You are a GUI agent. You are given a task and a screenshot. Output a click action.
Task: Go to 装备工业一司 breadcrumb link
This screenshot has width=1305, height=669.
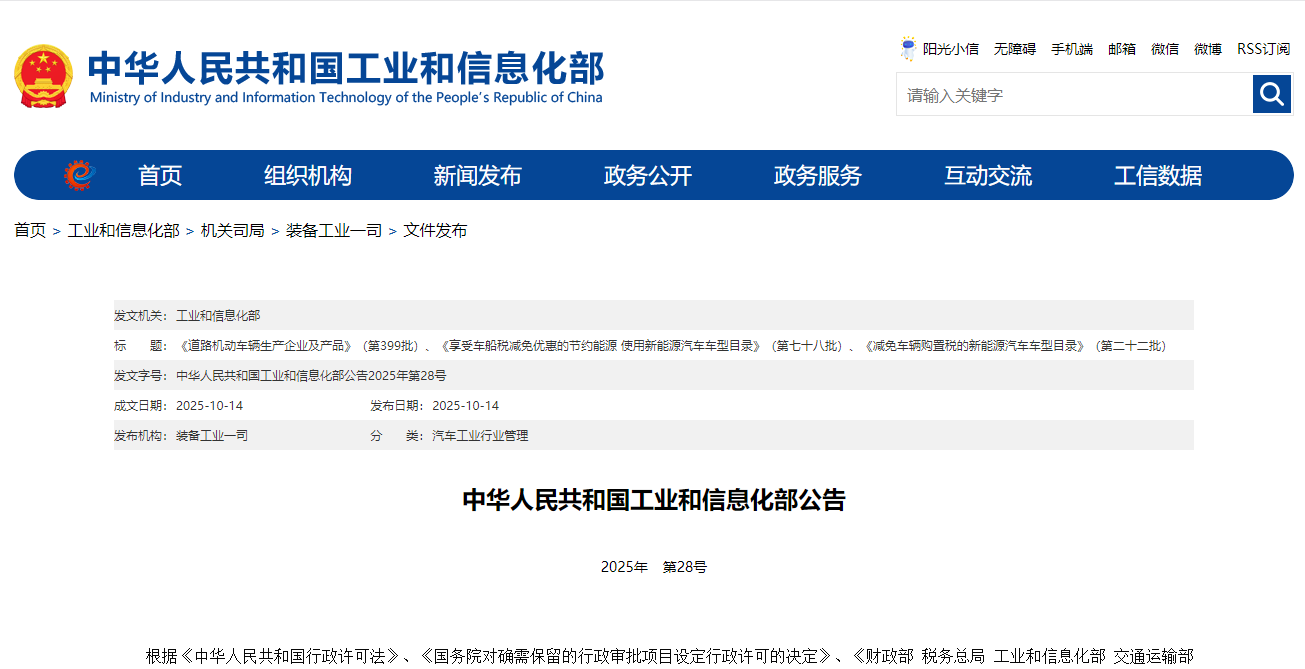334,231
